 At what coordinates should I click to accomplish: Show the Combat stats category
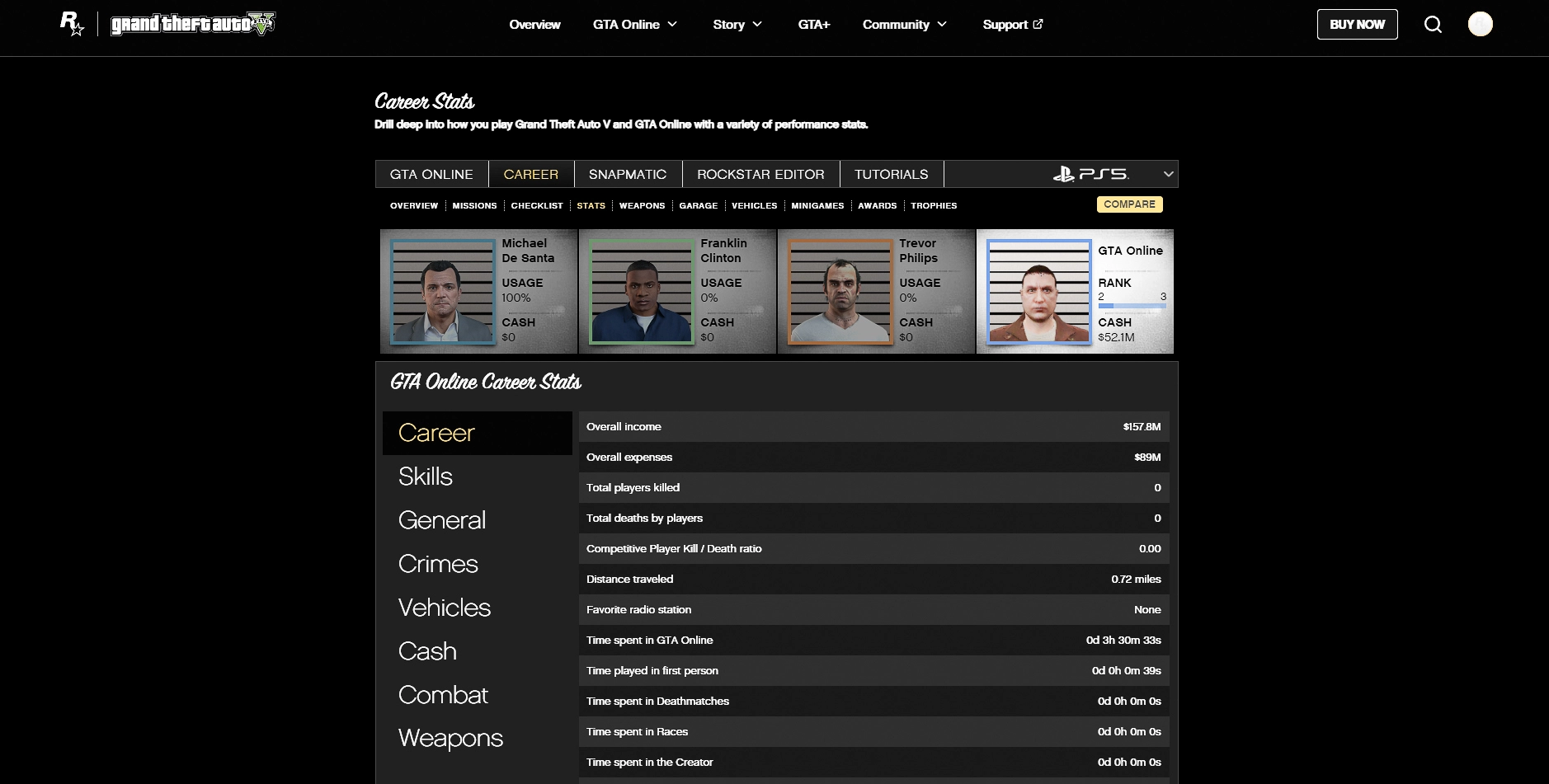443,695
